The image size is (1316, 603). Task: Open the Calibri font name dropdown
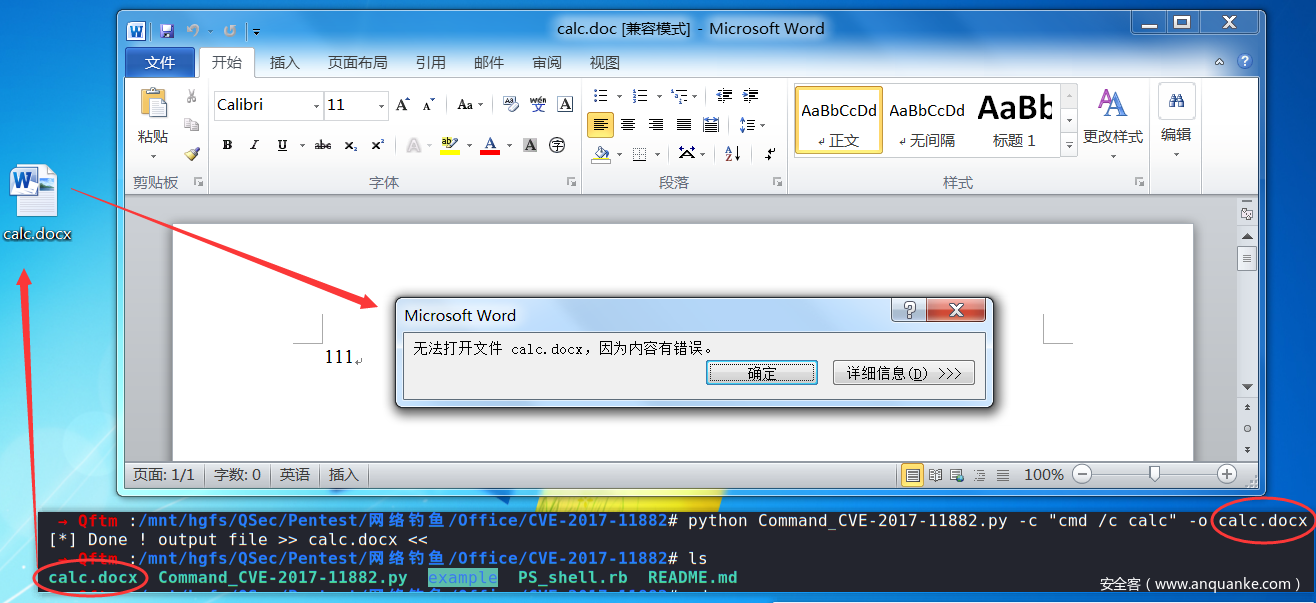pyautogui.click(x=317, y=105)
